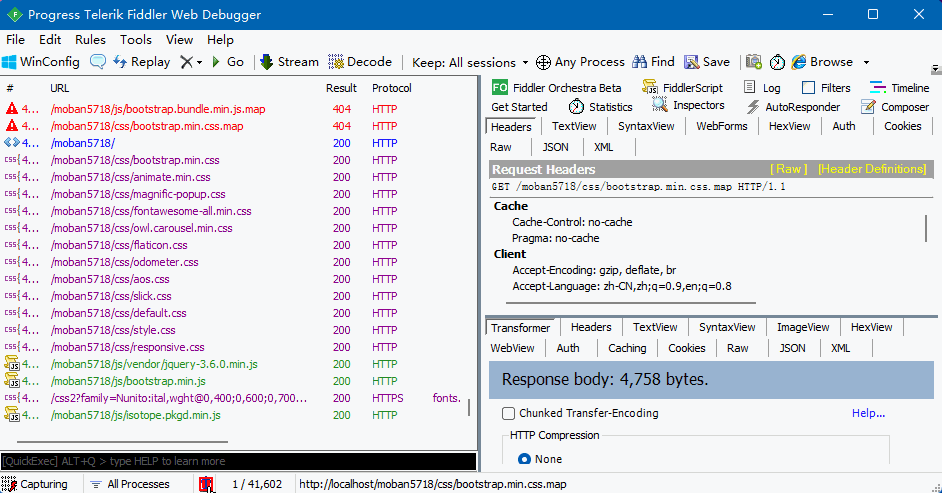Screen dimensions: 942x493
Task: Open the Composer tab
Action: 895,107
